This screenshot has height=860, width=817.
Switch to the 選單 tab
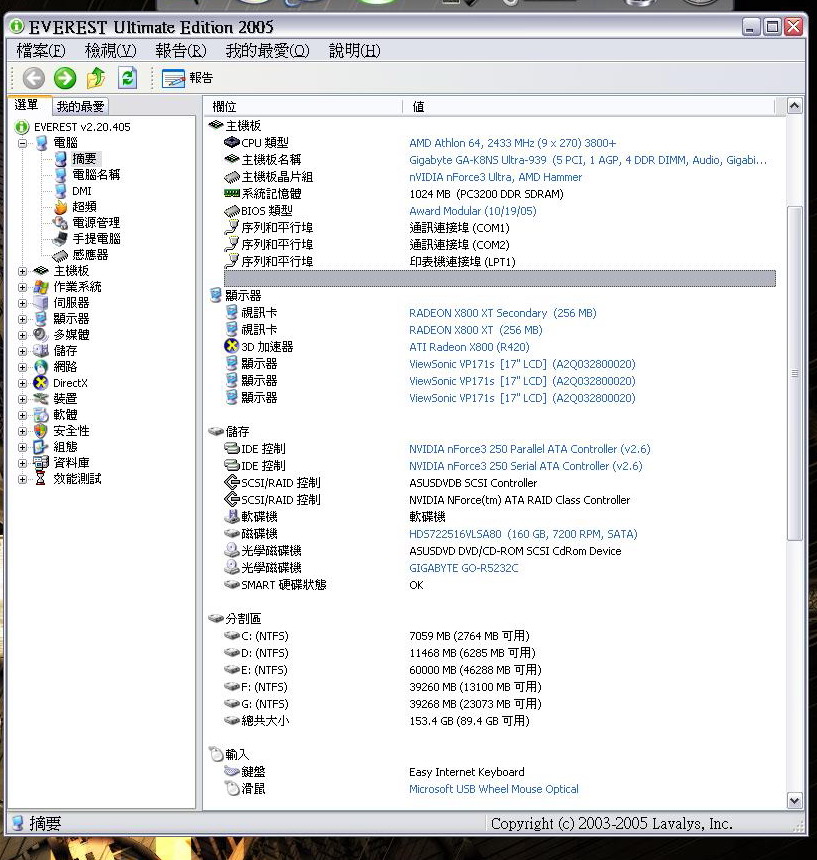click(x=26, y=105)
